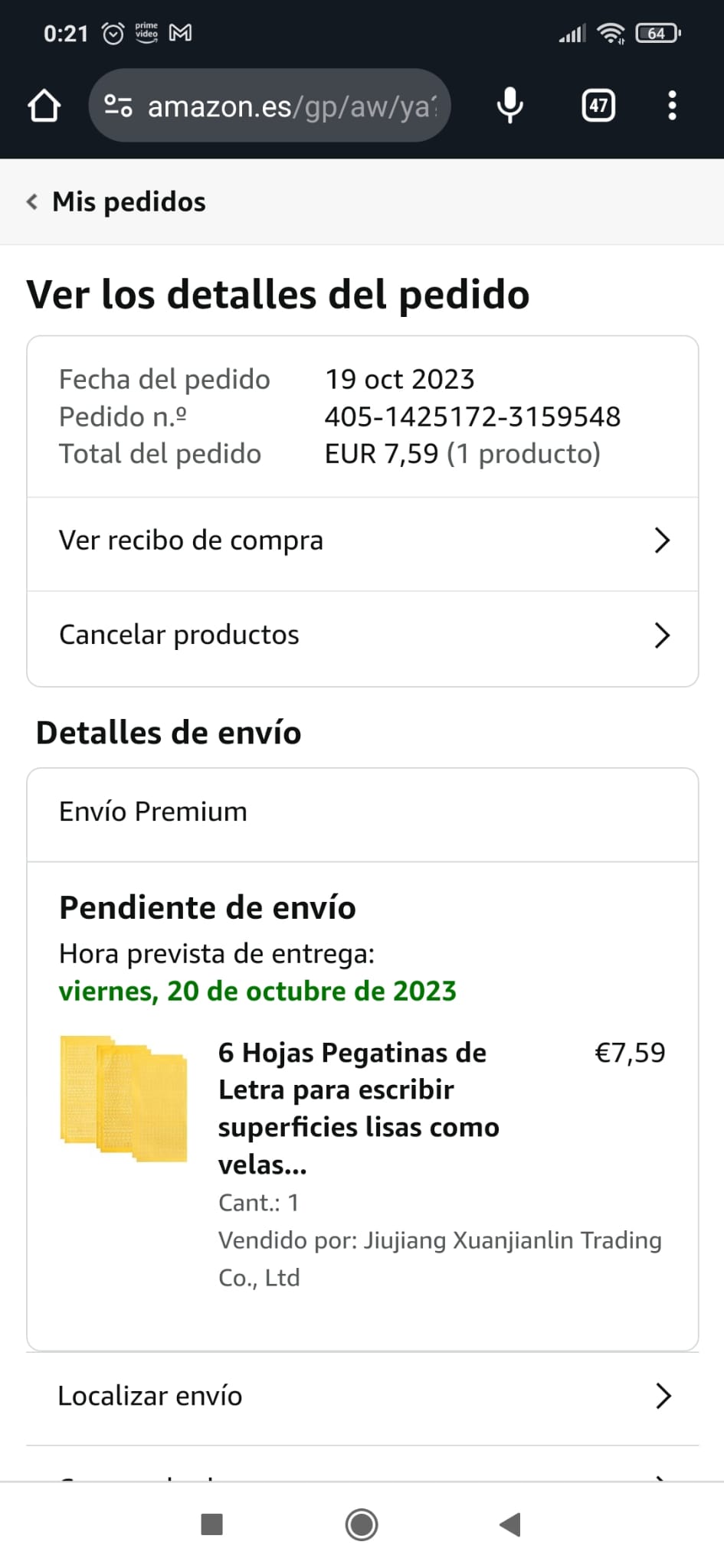
Task: Tap the Gmail notification icon in status bar
Action: click(180, 33)
